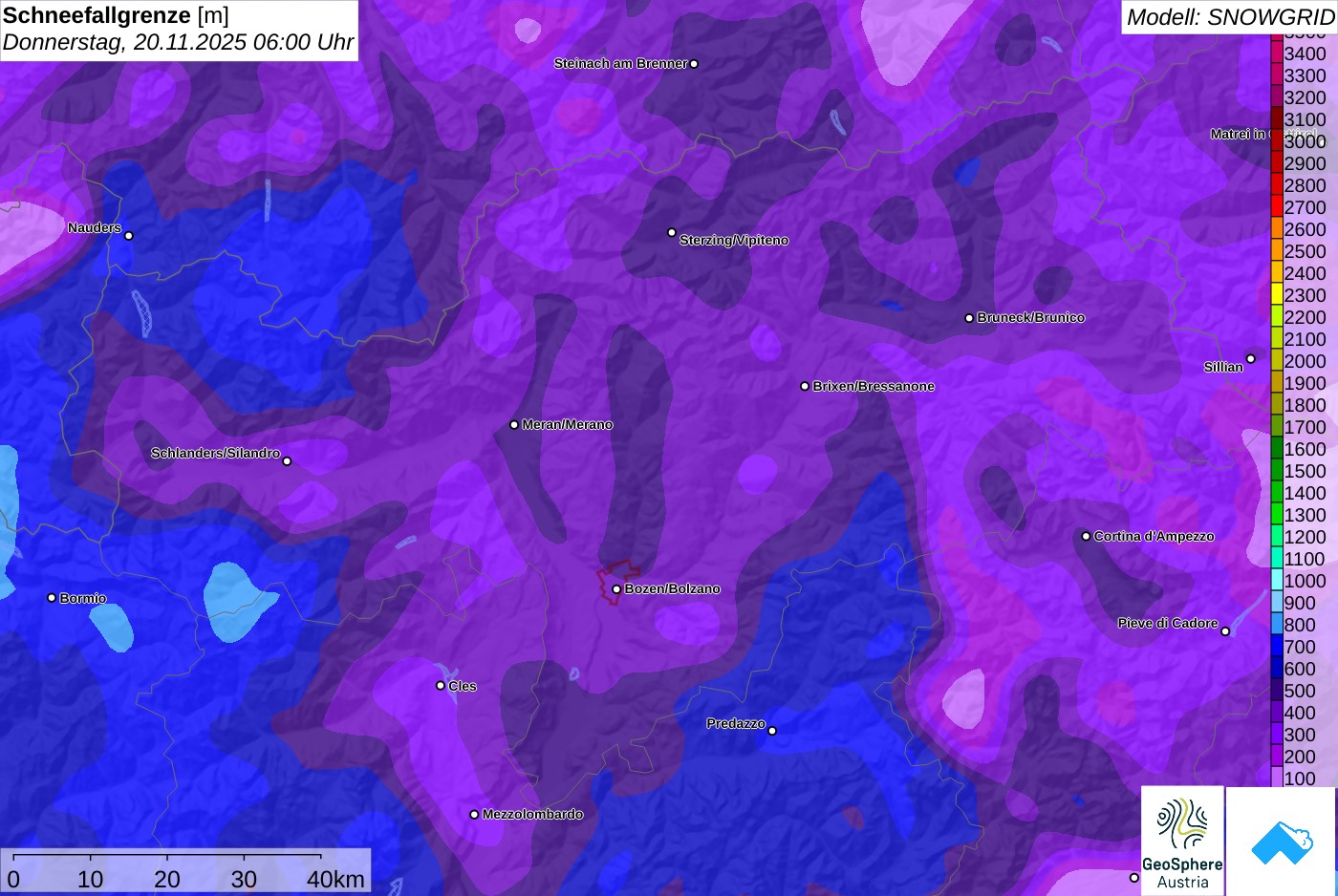Click the 'Meran/Merano' city label

[x=568, y=425]
